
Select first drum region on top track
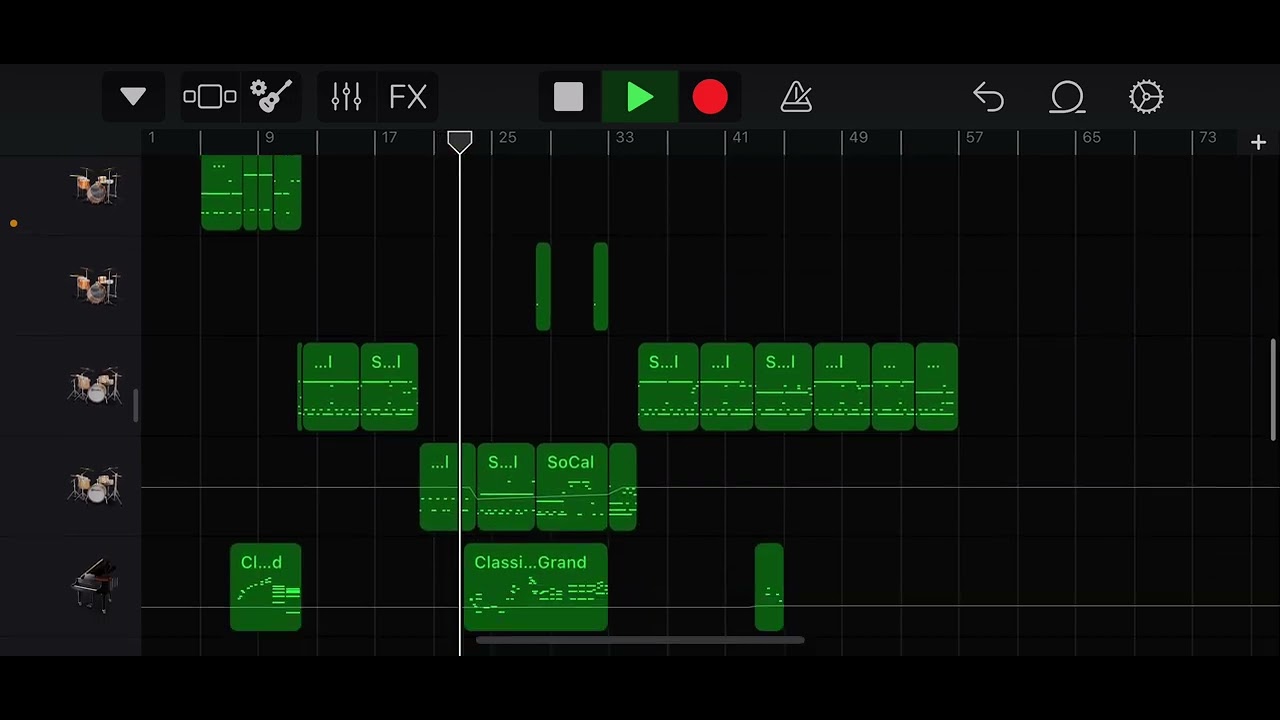(221, 192)
